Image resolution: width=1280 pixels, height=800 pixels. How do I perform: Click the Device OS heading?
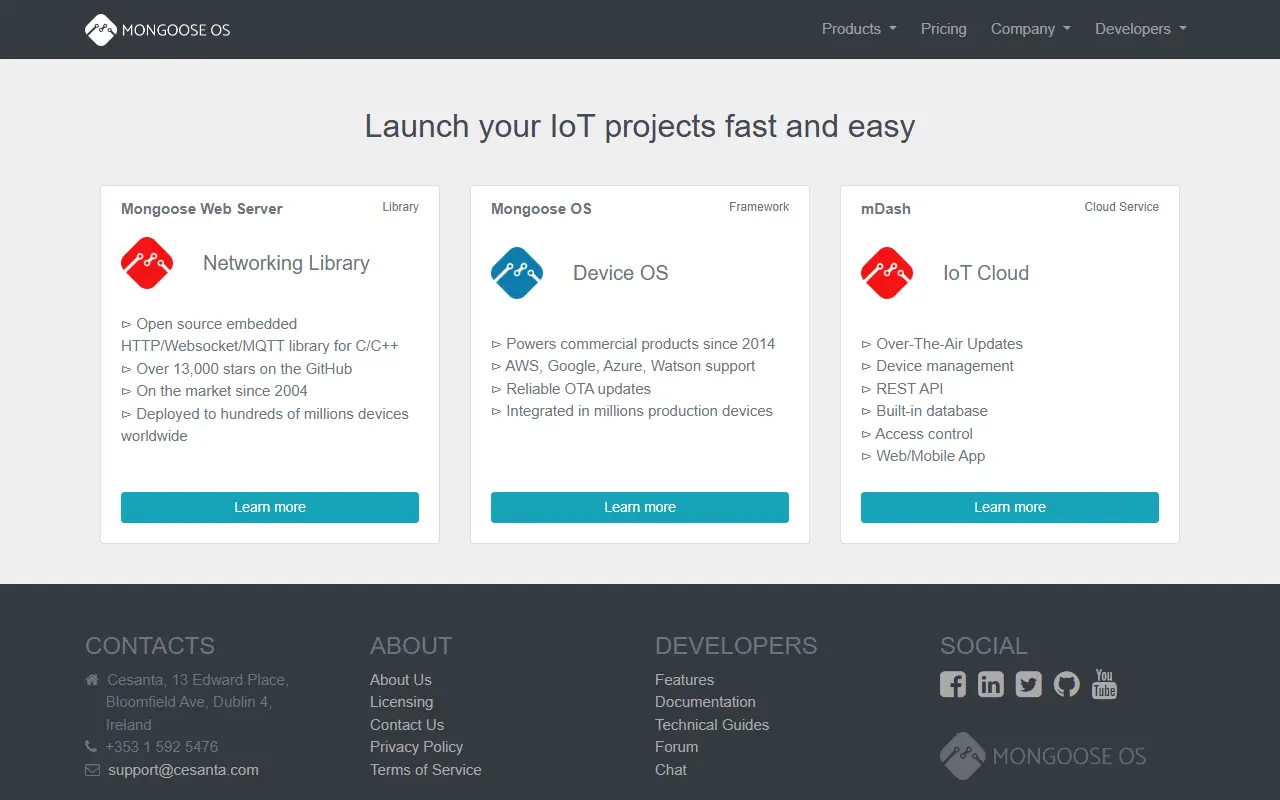click(621, 273)
